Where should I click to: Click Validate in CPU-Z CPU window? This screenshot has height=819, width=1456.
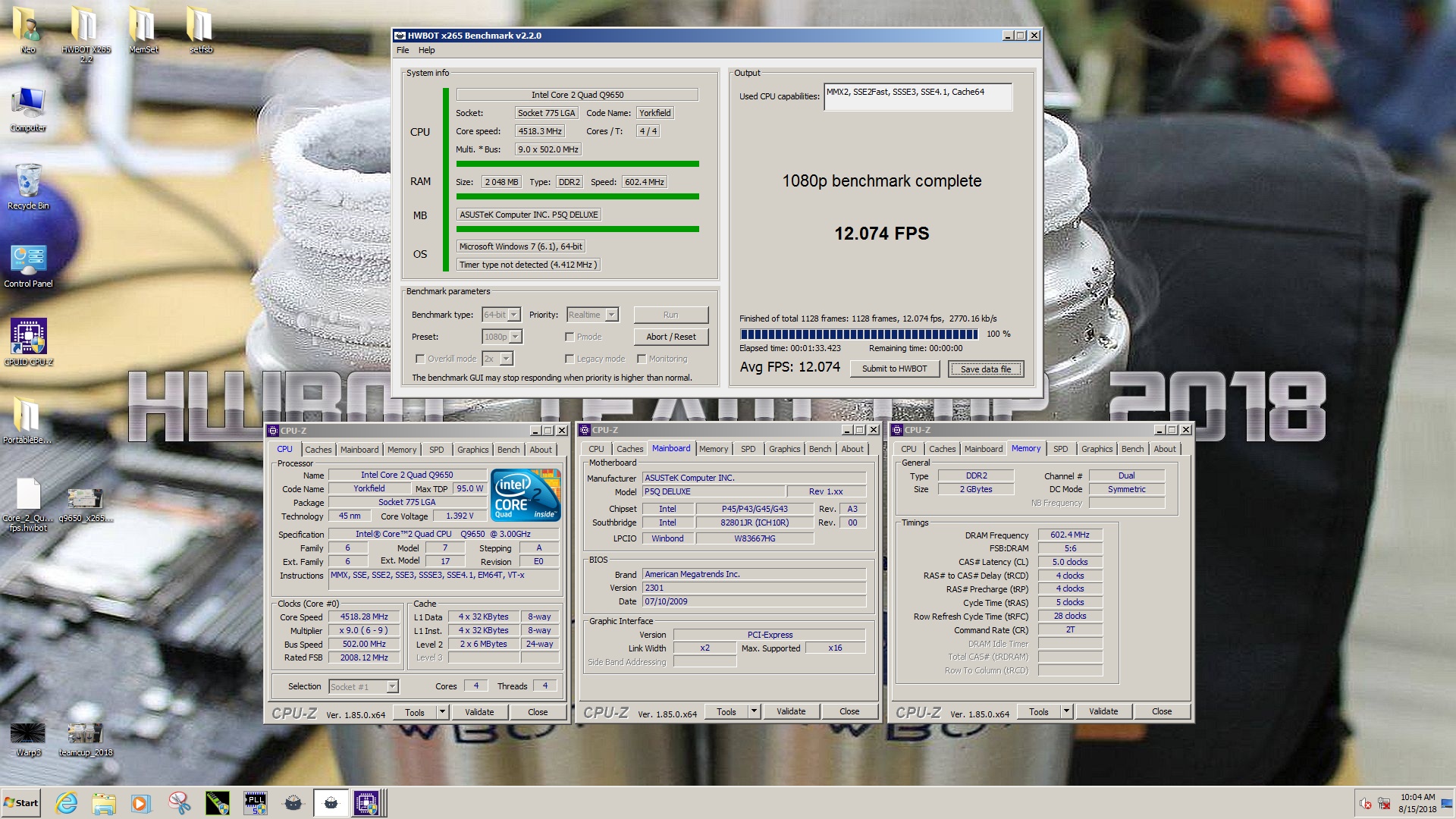point(479,712)
